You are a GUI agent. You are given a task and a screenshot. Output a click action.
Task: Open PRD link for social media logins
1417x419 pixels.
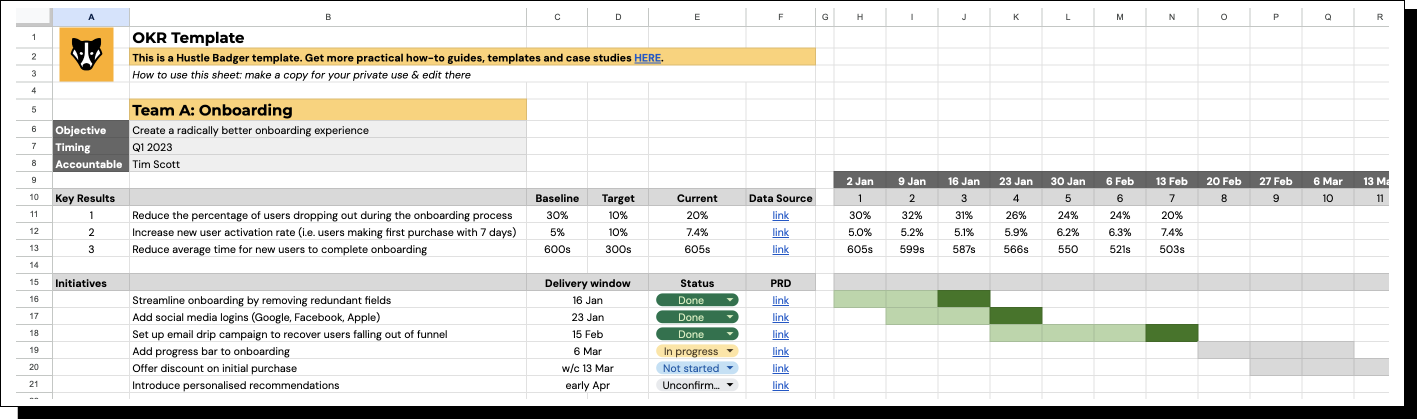781,317
